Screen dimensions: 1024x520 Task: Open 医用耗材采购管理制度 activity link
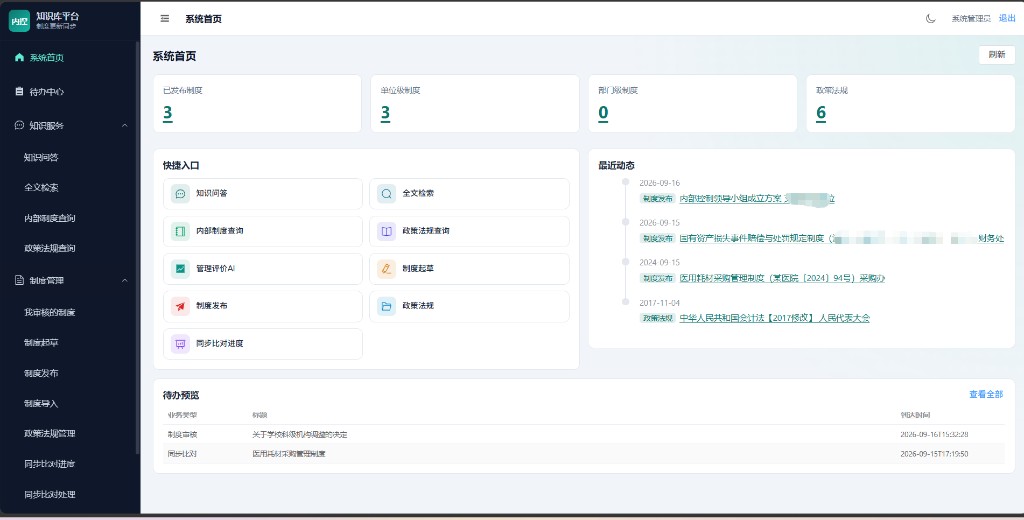tap(782, 278)
